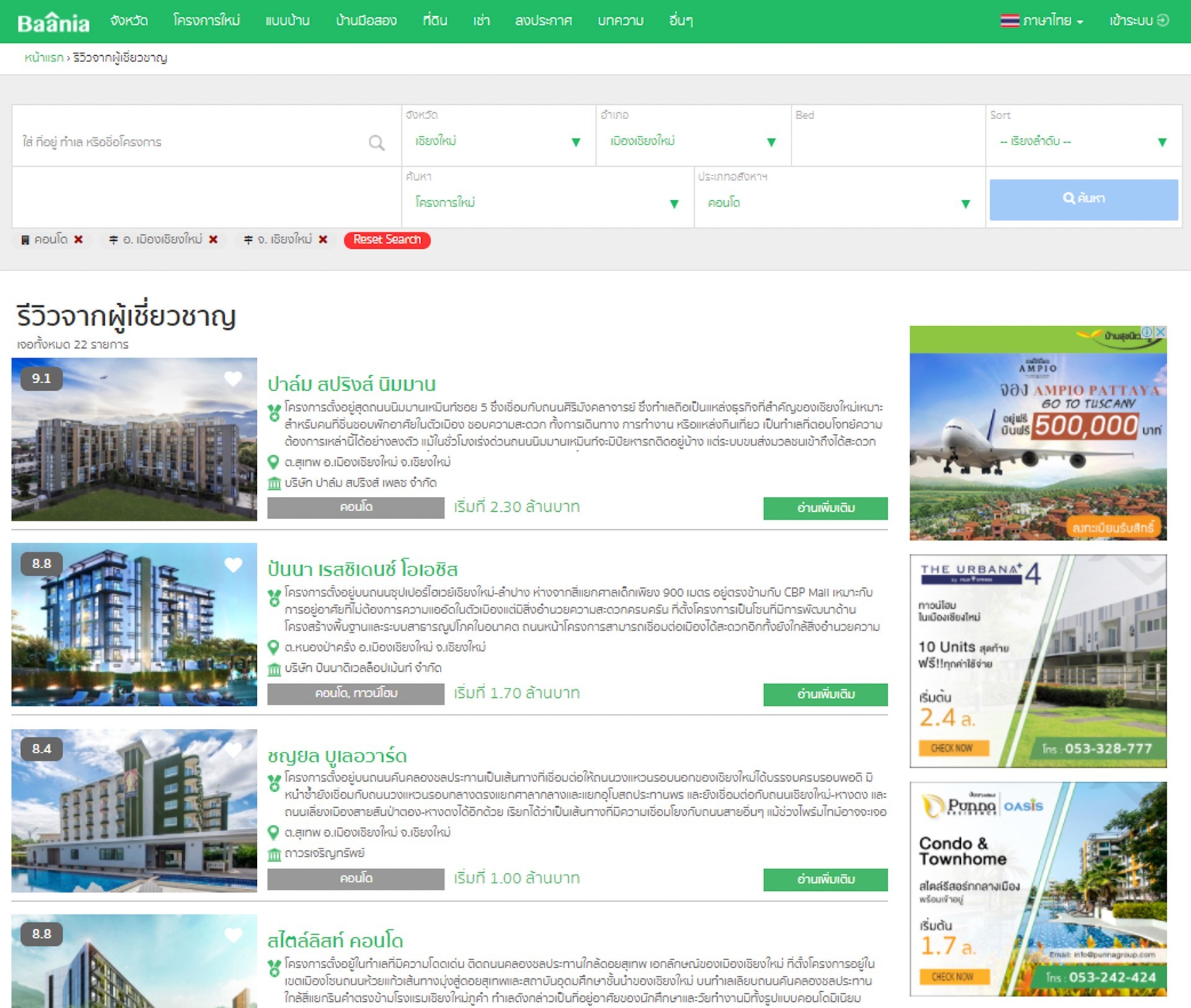This screenshot has width=1191, height=1008.
Task: Remove the คอนโด filter tag
Action: [x=78, y=239]
